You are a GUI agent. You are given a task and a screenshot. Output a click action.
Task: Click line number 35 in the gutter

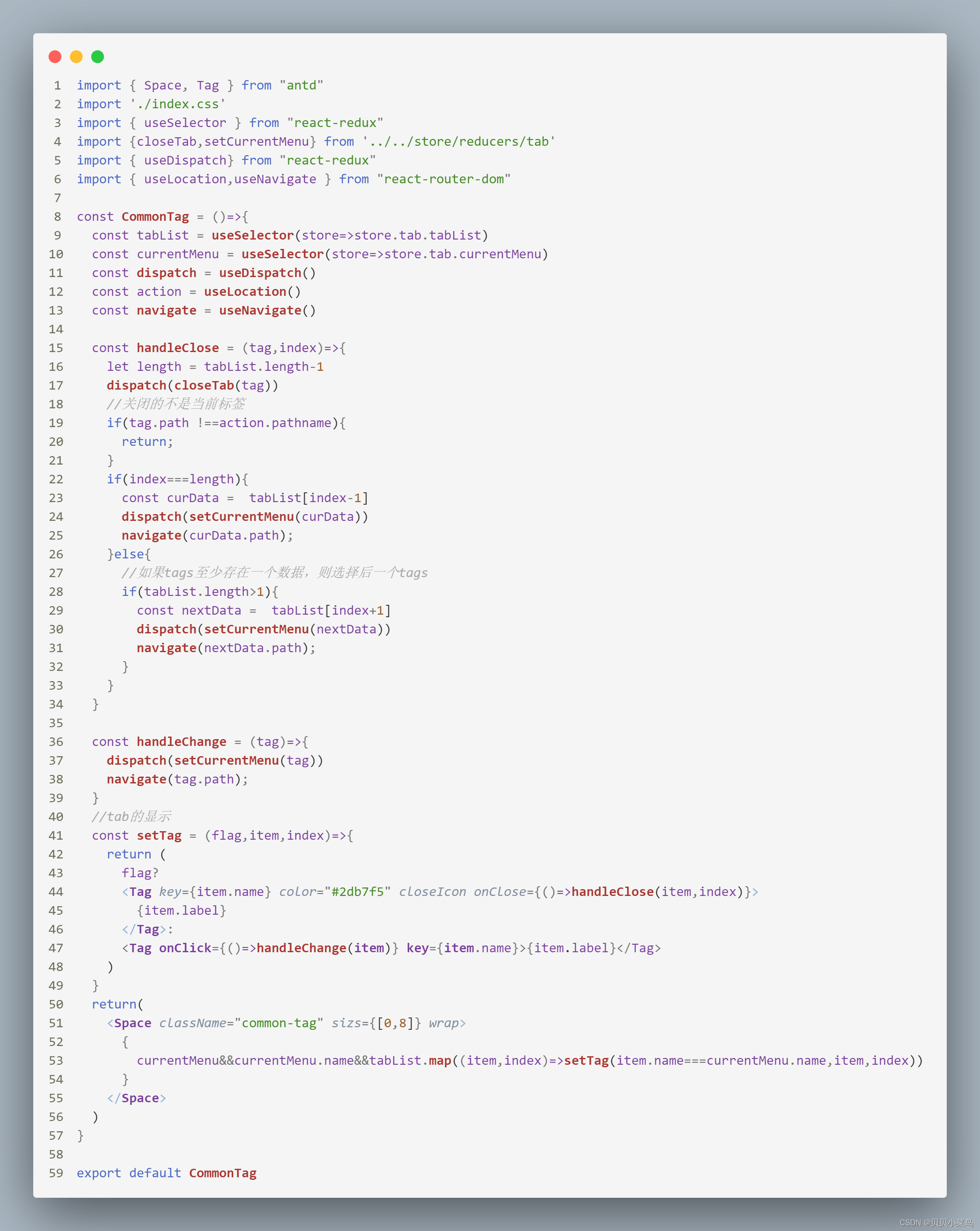tap(56, 723)
